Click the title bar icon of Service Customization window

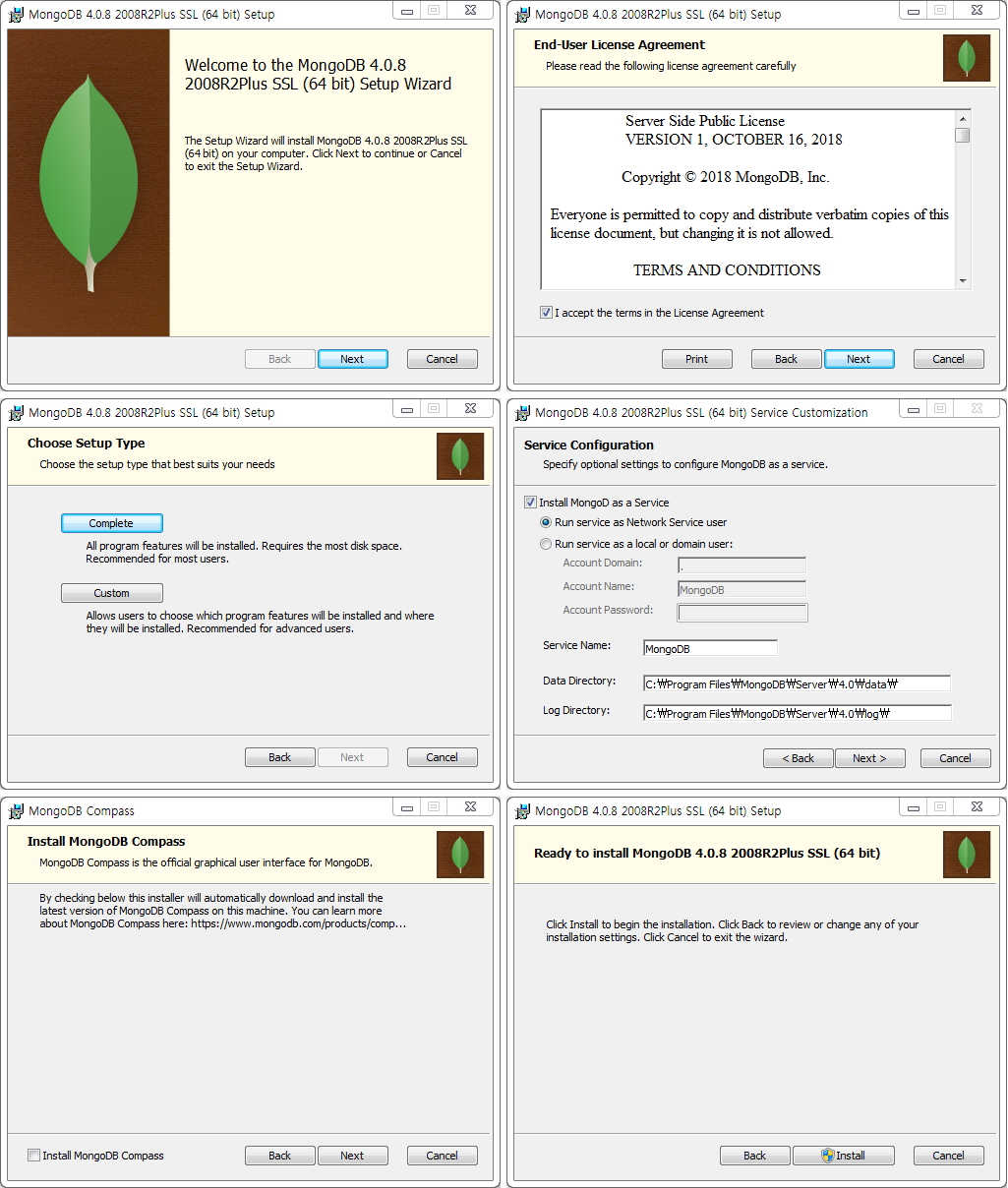tap(522, 413)
